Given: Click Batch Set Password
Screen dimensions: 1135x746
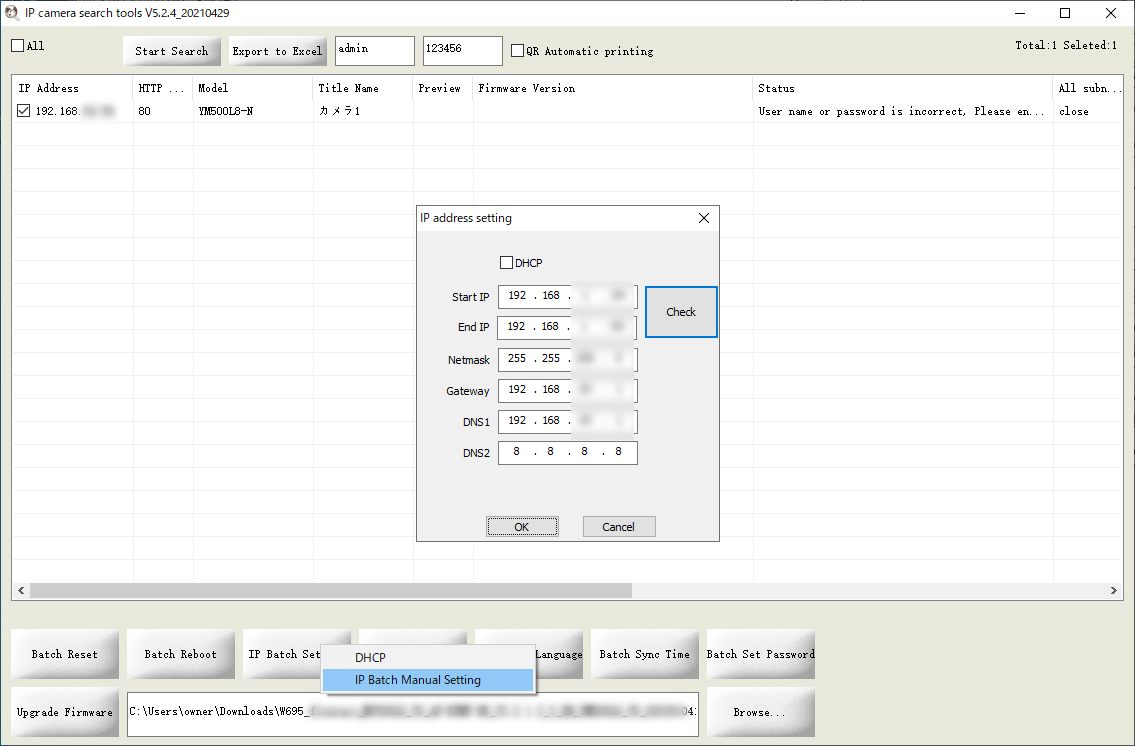Looking at the screenshot, I should click(761, 654).
